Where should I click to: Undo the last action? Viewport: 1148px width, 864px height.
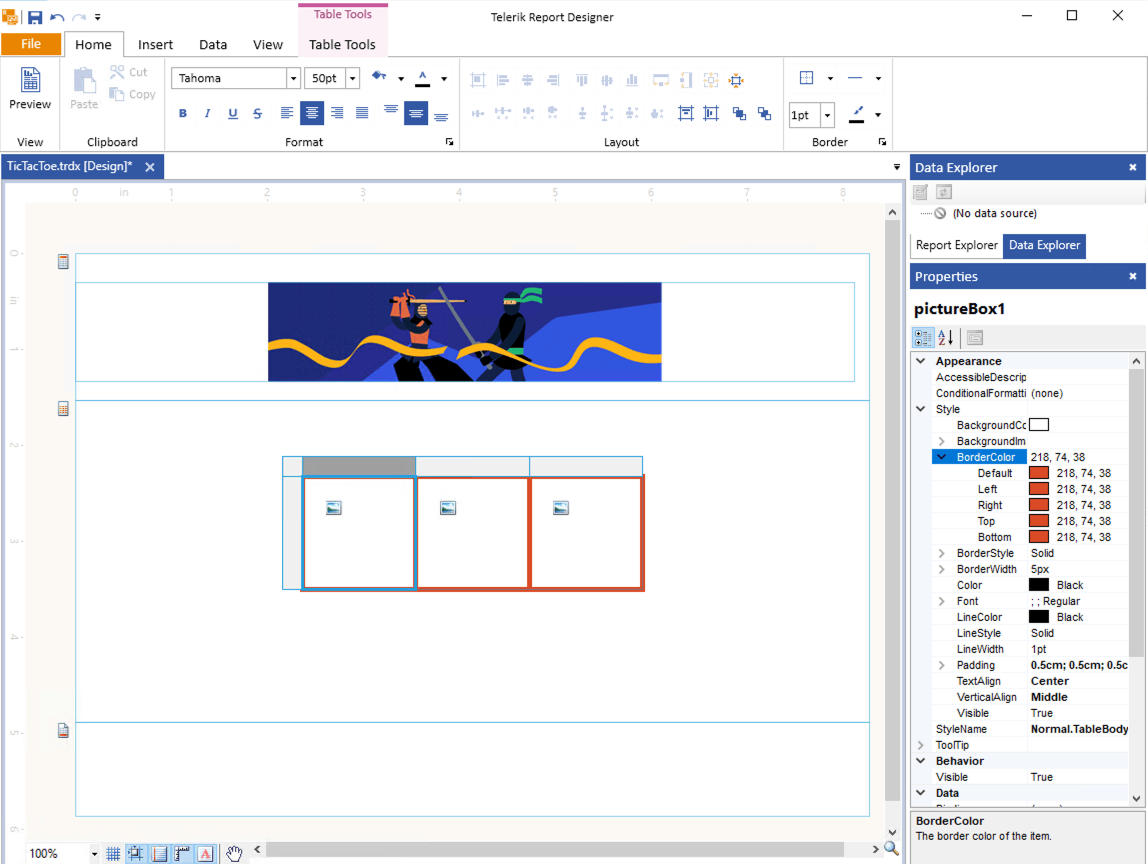coord(57,17)
